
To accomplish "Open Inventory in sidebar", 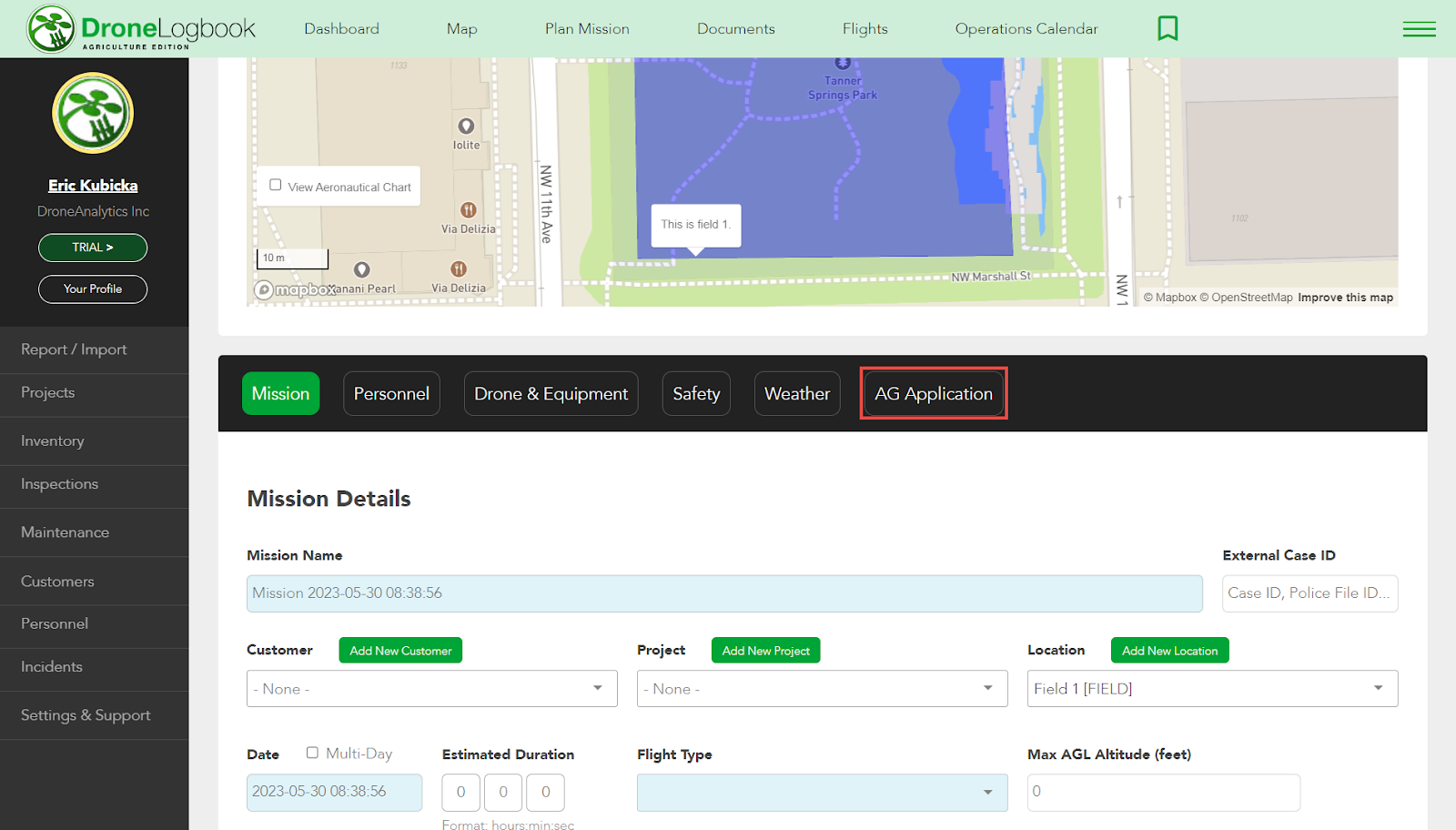I will [94, 441].
